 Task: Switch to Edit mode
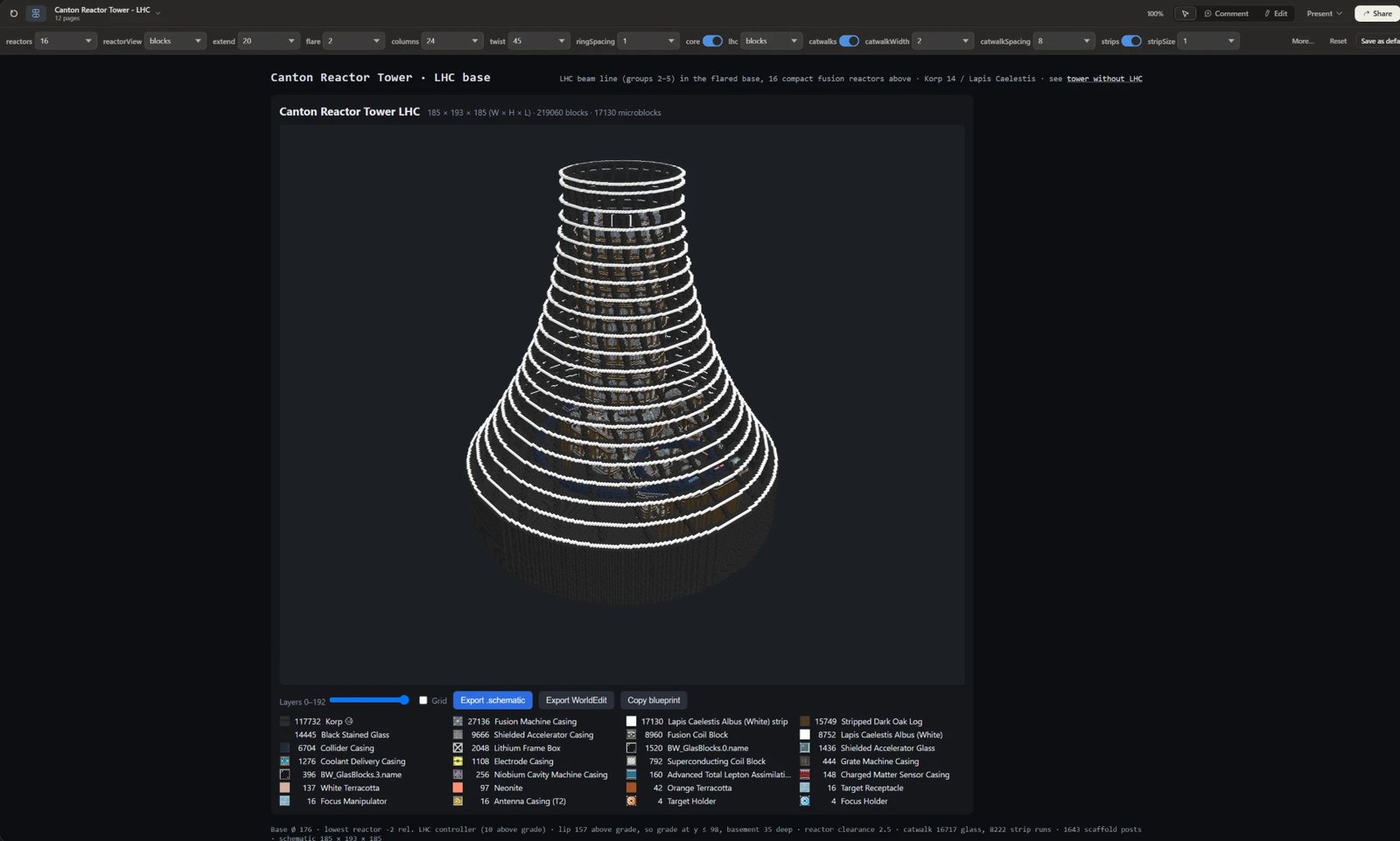[1276, 13]
